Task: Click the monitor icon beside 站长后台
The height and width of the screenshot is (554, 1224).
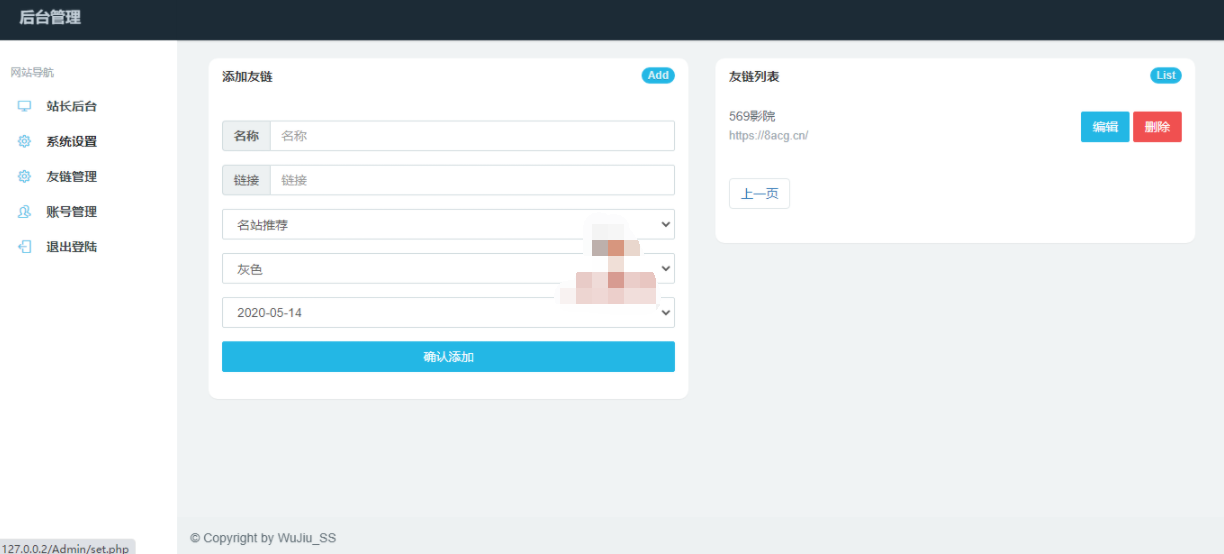Action: coord(24,106)
